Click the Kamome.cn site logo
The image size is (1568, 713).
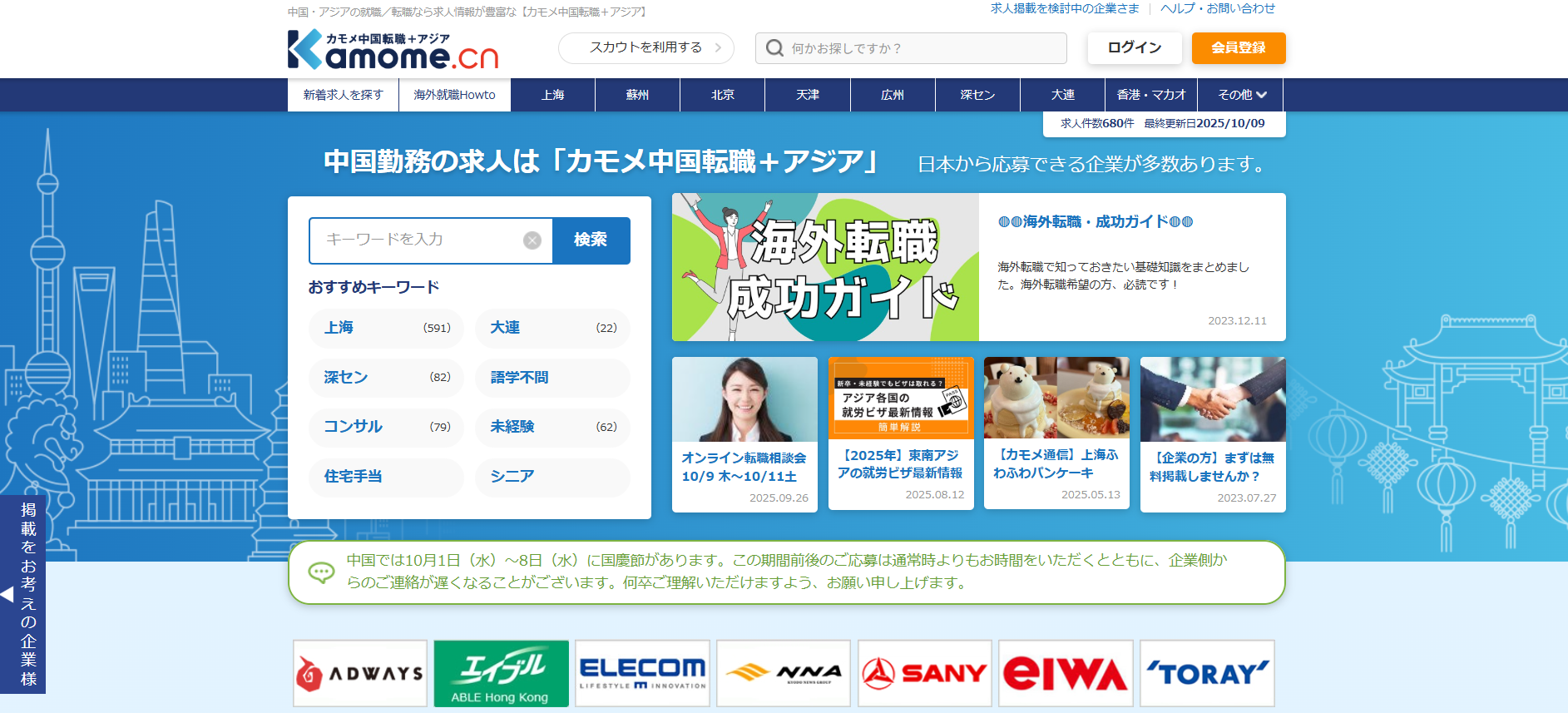pyautogui.click(x=393, y=50)
